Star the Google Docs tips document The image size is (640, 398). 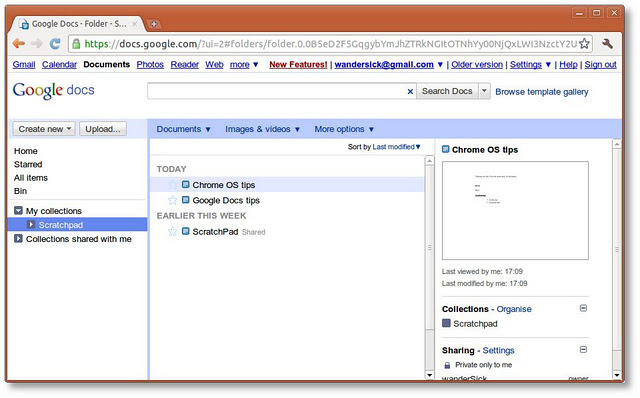(173, 200)
